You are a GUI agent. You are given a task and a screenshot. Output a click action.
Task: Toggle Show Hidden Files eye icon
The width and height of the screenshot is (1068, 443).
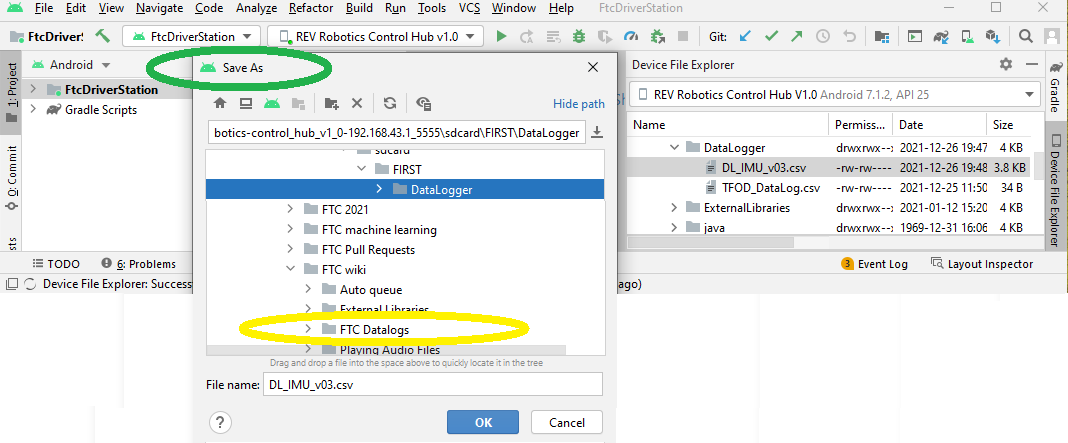coord(424,104)
